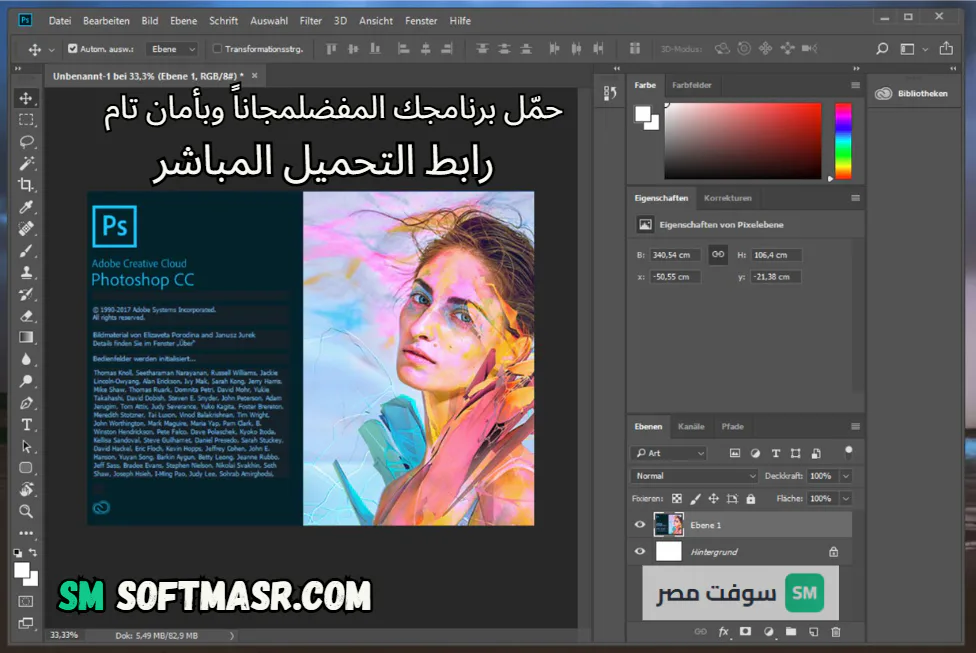976x653 pixels.
Task: Open the Normal blend mode dropdown
Action: pos(693,476)
